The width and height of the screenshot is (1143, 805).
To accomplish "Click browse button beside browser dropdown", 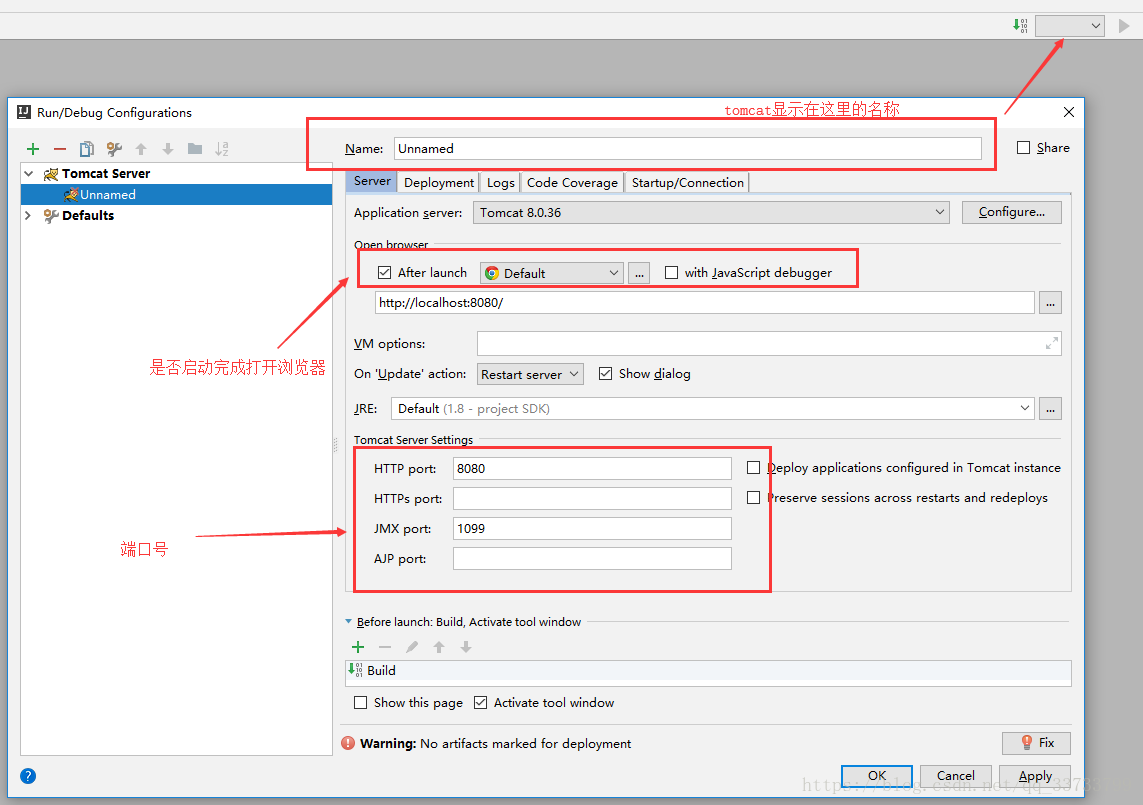I will pos(639,273).
